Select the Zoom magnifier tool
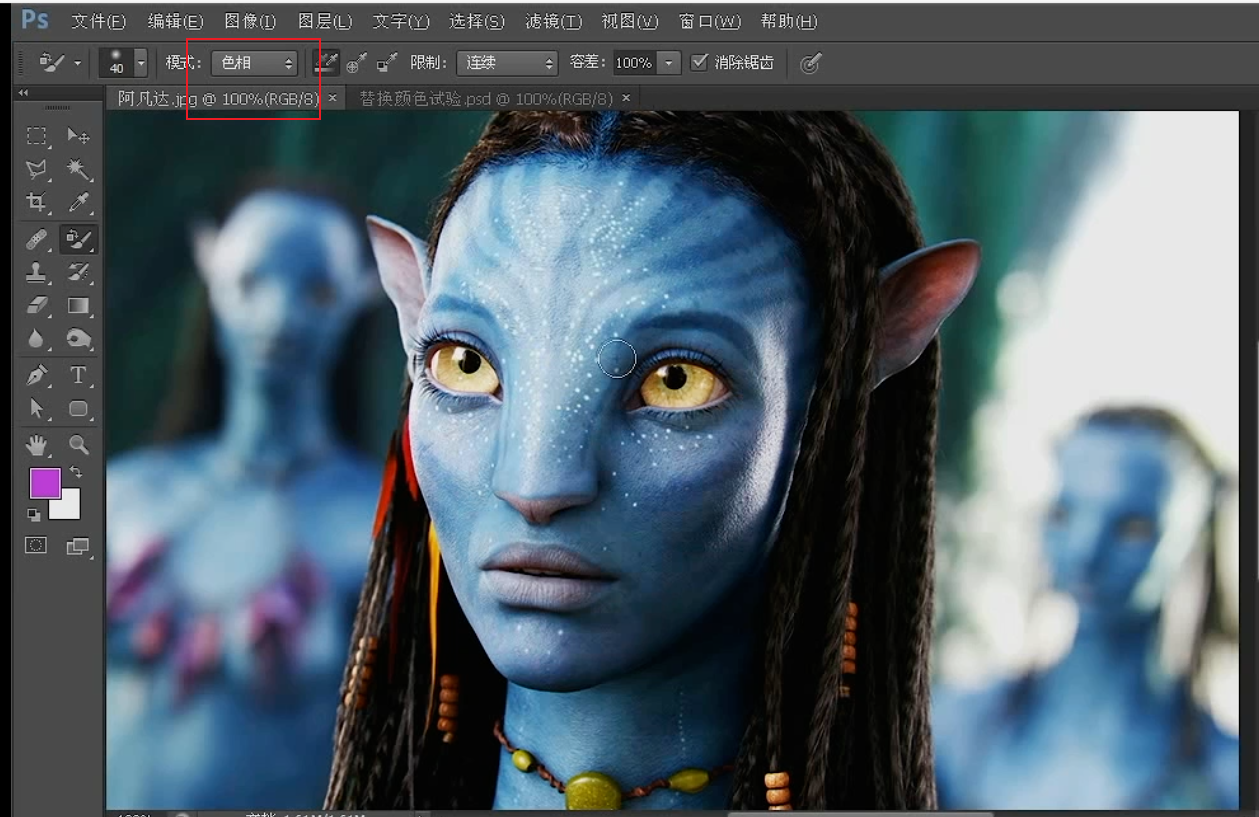 (x=78, y=445)
